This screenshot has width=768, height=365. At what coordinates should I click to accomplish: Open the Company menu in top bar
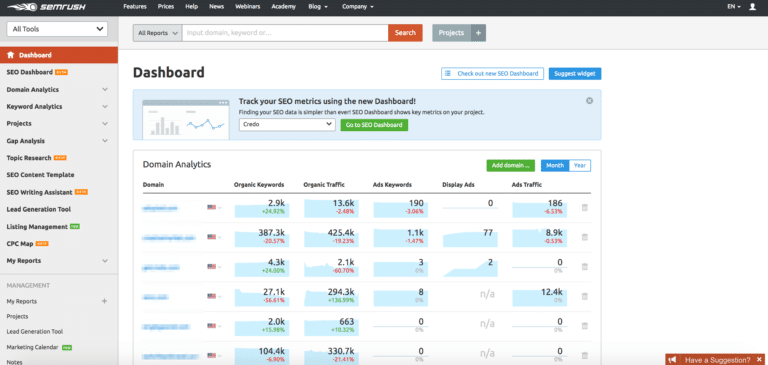358,7
